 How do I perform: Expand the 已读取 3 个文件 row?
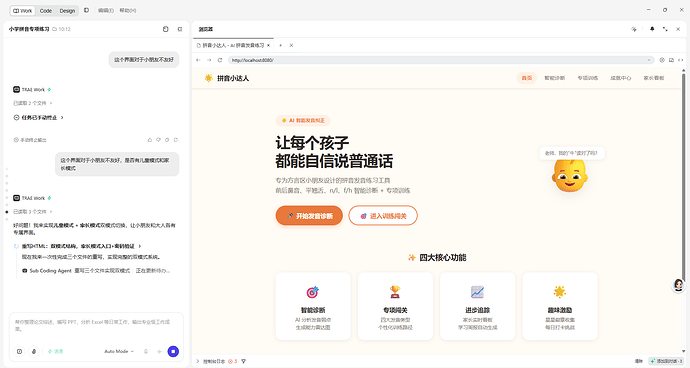coord(33,212)
